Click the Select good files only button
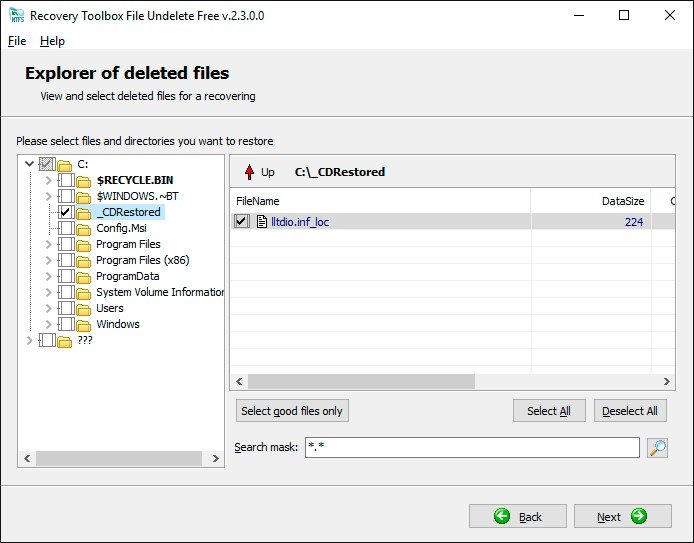Viewport: 694px width, 543px height. [292, 411]
